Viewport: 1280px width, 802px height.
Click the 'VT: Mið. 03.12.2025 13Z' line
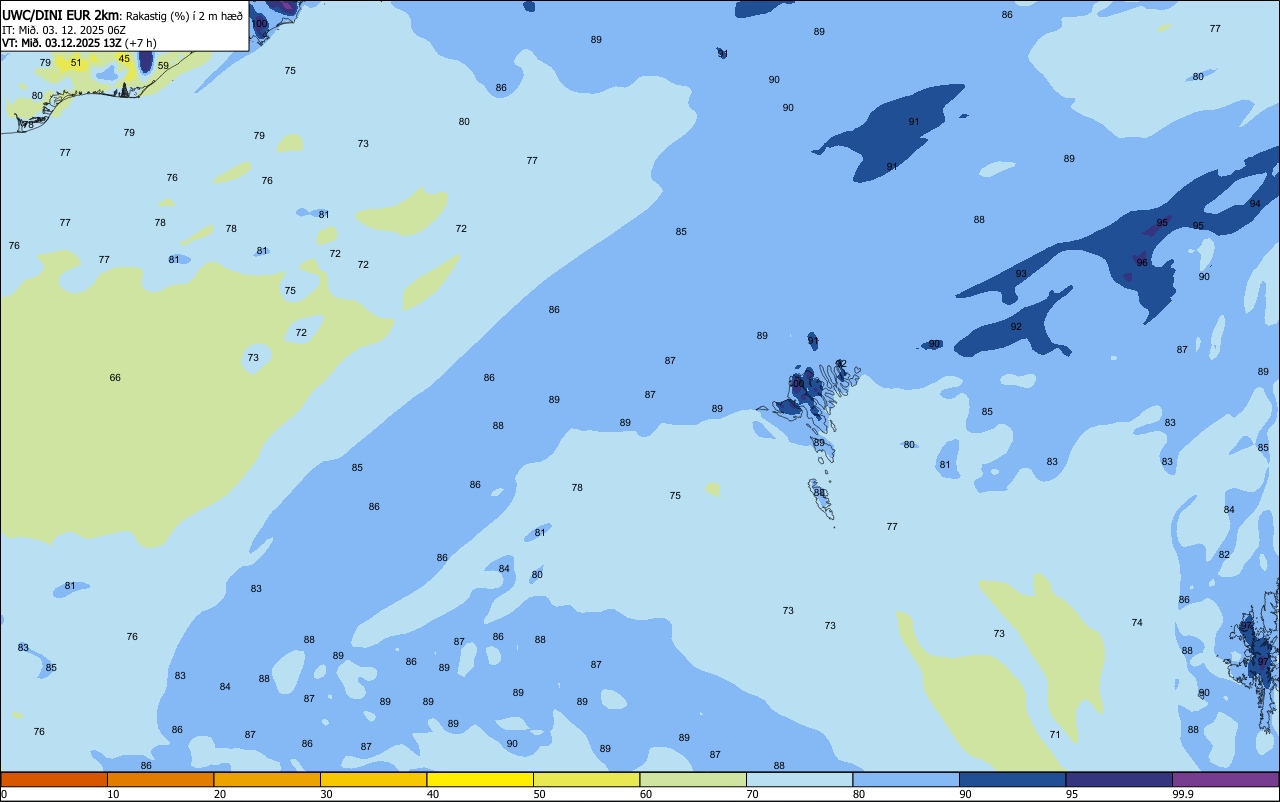[62, 43]
